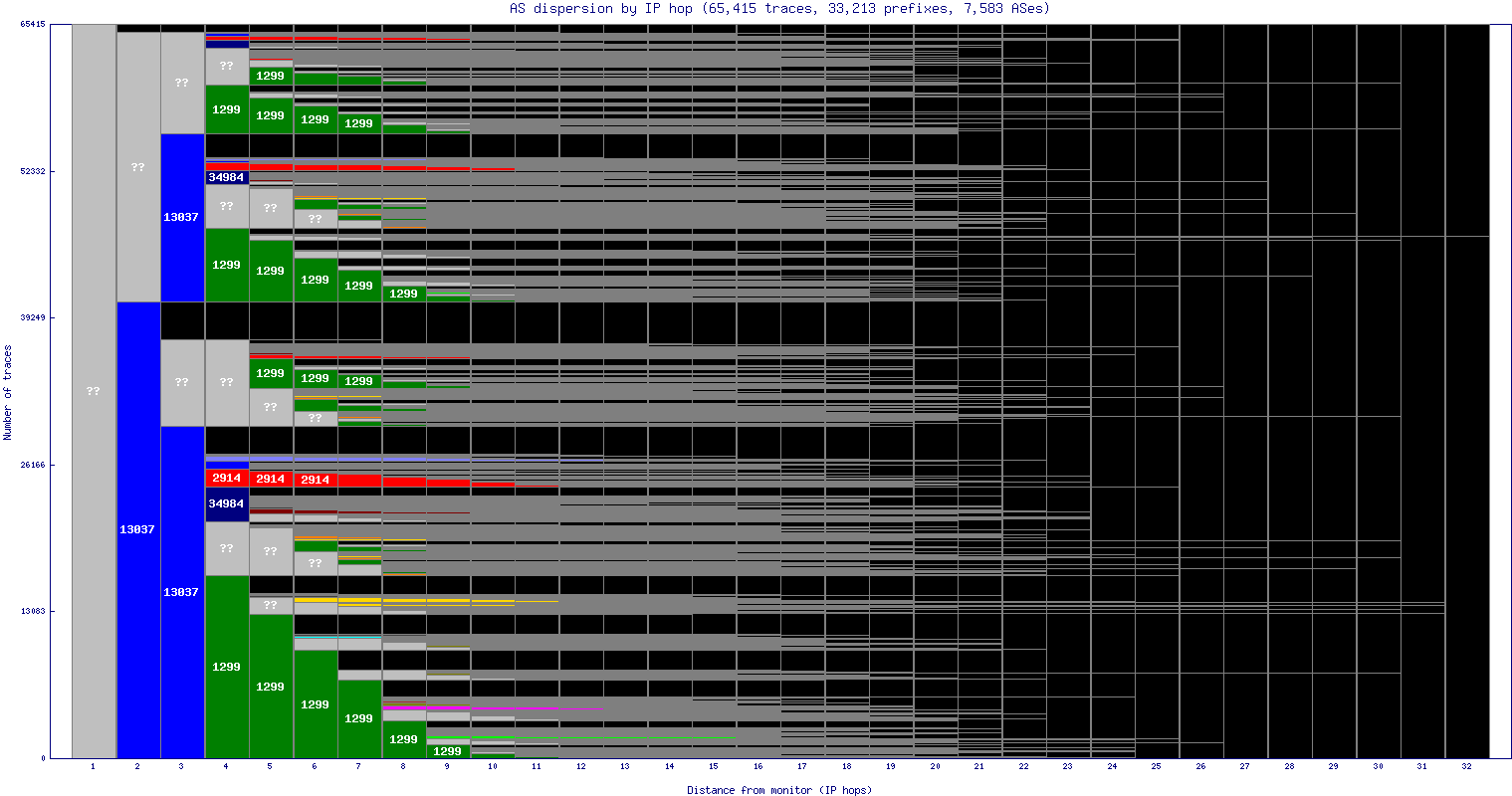Click x-axis hop label 9

pyautogui.click(x=448, y=767)
